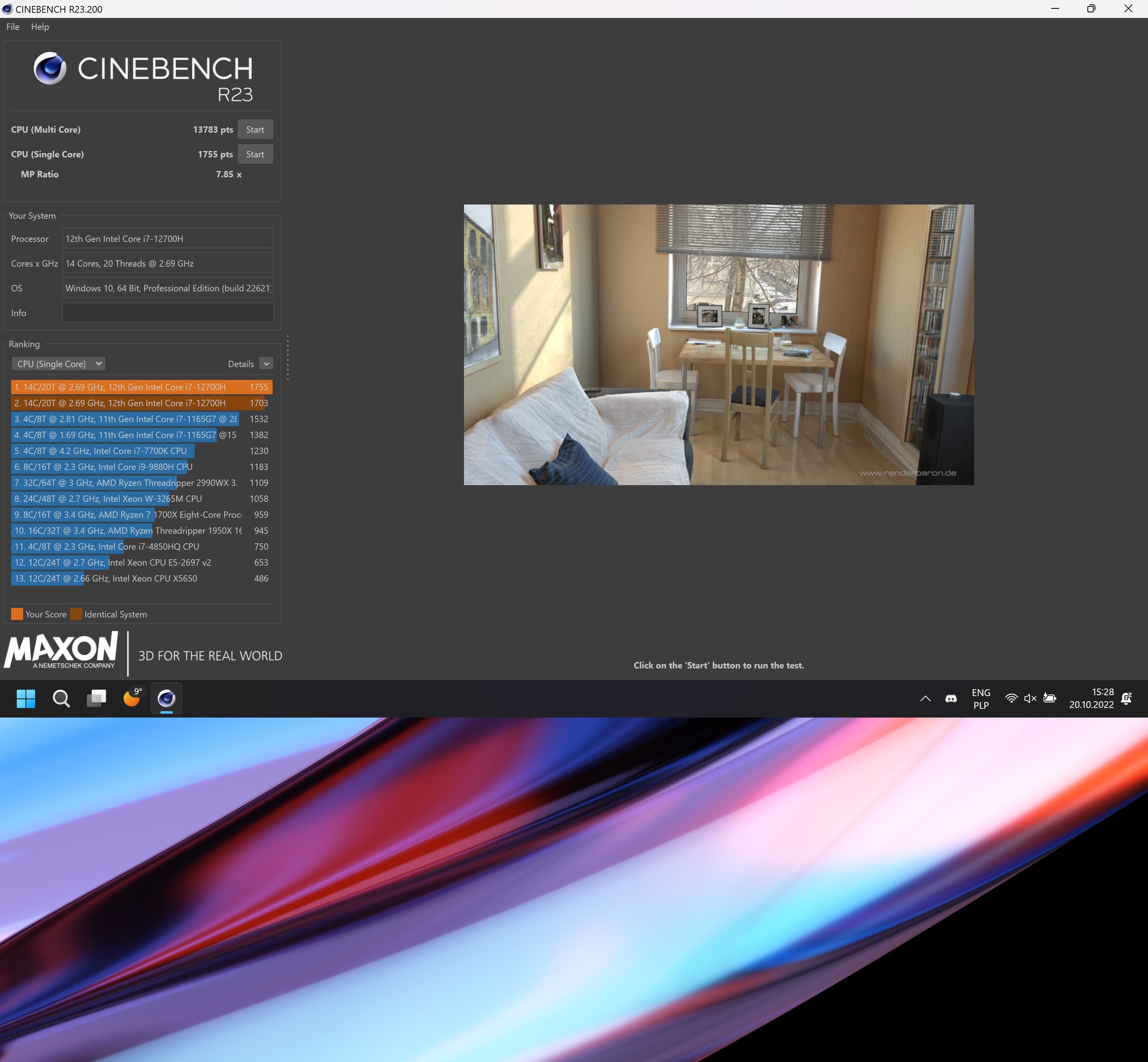Viewport: 1148px width, 1062px height.
Task: Click the Cinebench taskbar icon
Action: click(167, 699)
